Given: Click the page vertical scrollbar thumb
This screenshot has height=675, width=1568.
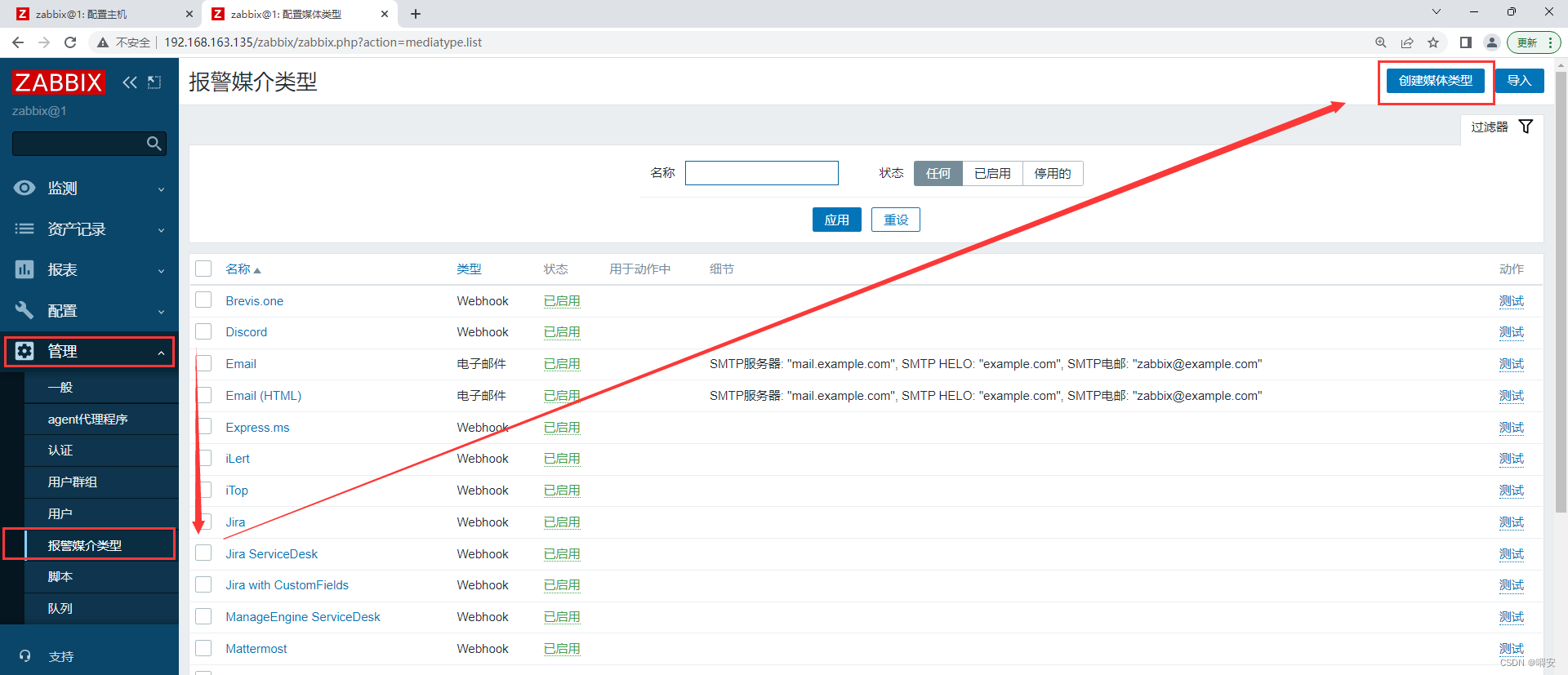Looking at the screenshot, I should 1561,292.
